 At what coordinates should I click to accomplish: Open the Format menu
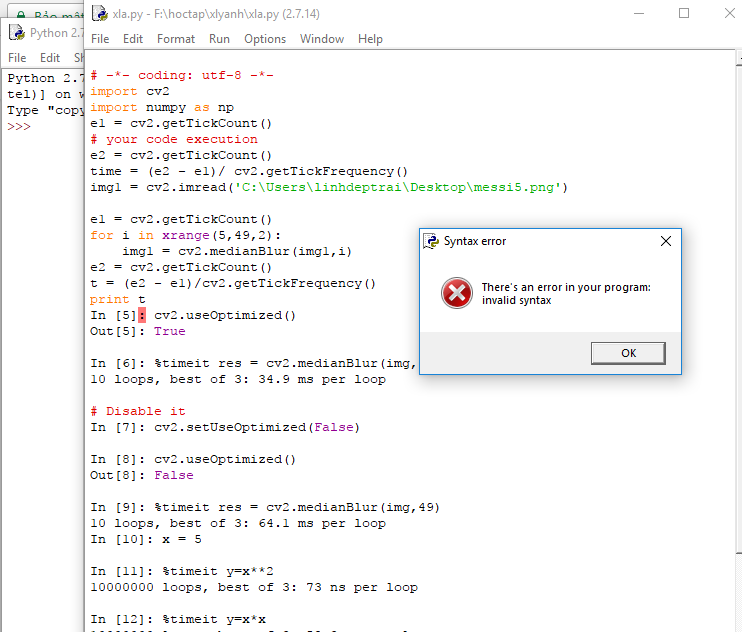tap(176, 39)
